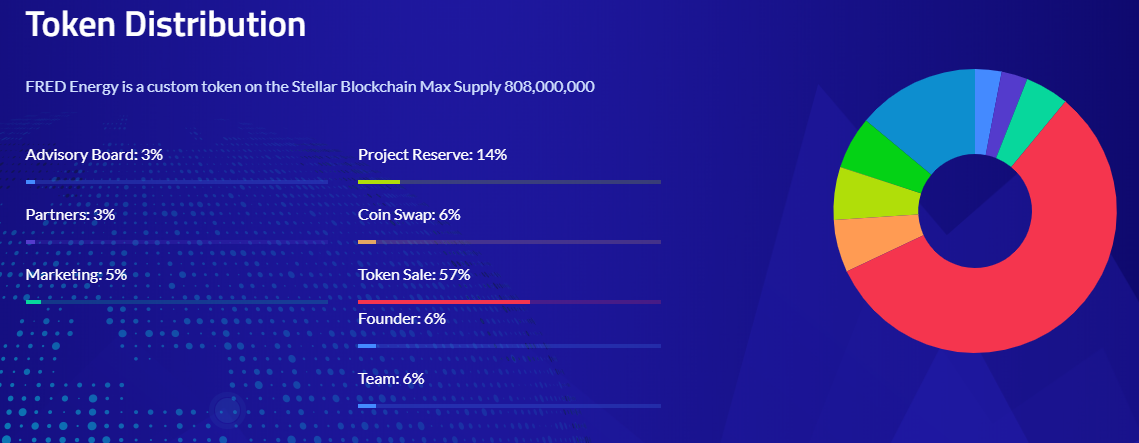
Task: Click the Project Reserve progress bar
Action: (509, 182)
